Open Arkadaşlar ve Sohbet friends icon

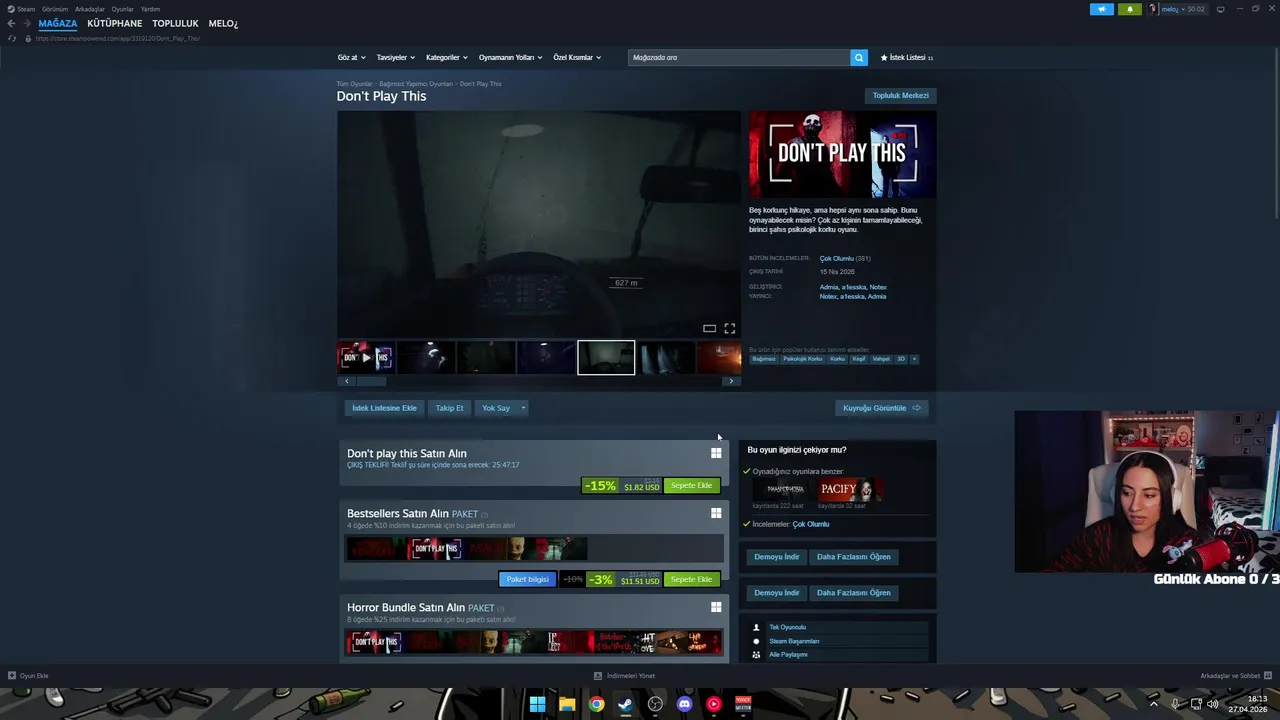[x=1268, y=675]
